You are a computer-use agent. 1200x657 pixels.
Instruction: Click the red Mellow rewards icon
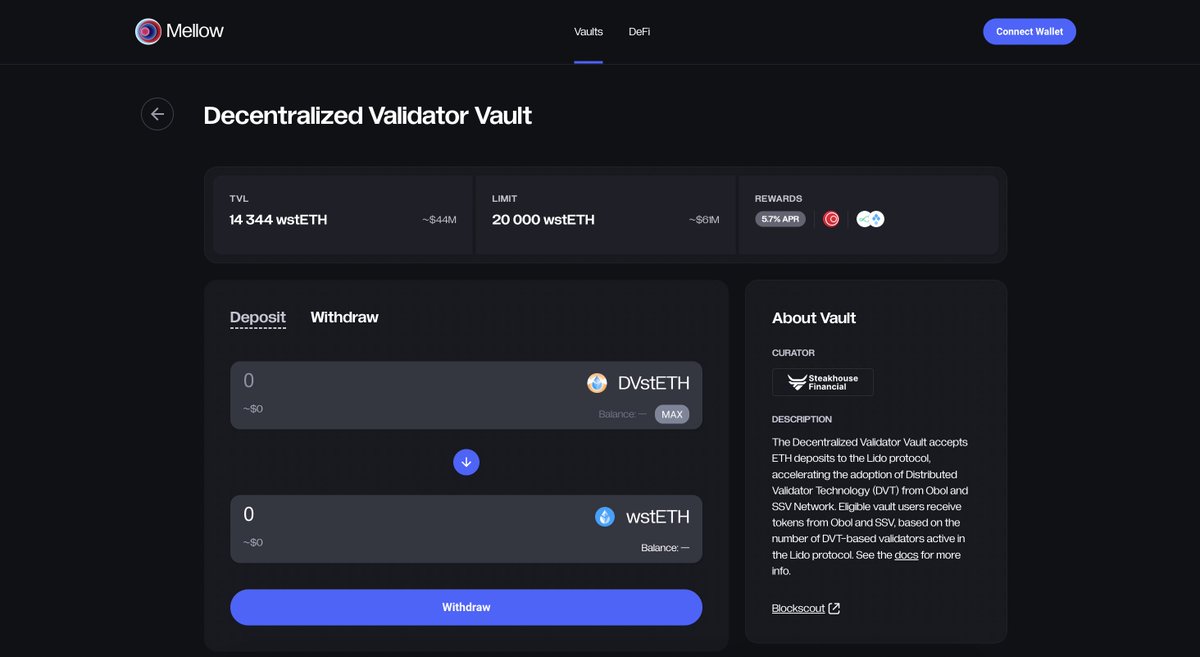[x=831, y=219]
